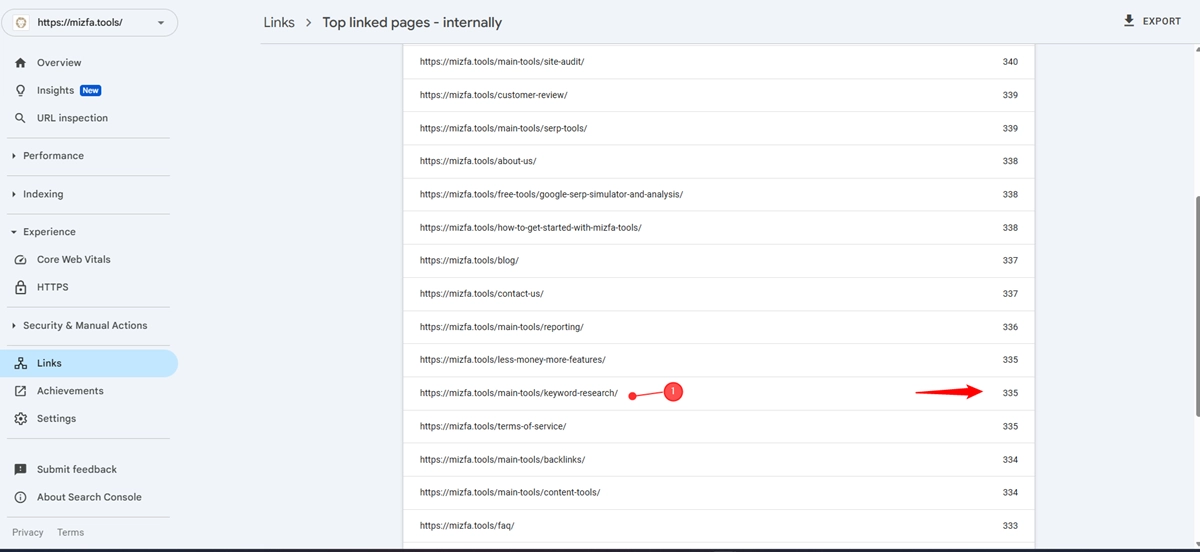Expand the Performance section

tap(53, 156)
